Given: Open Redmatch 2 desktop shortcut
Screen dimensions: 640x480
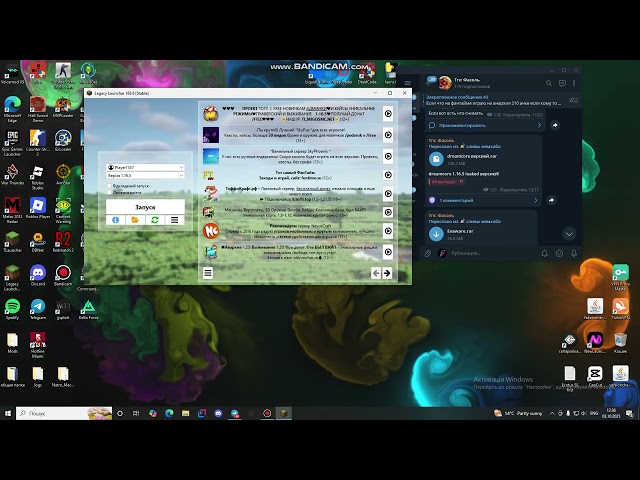Looking at the screenshot, I should (63, 242).
